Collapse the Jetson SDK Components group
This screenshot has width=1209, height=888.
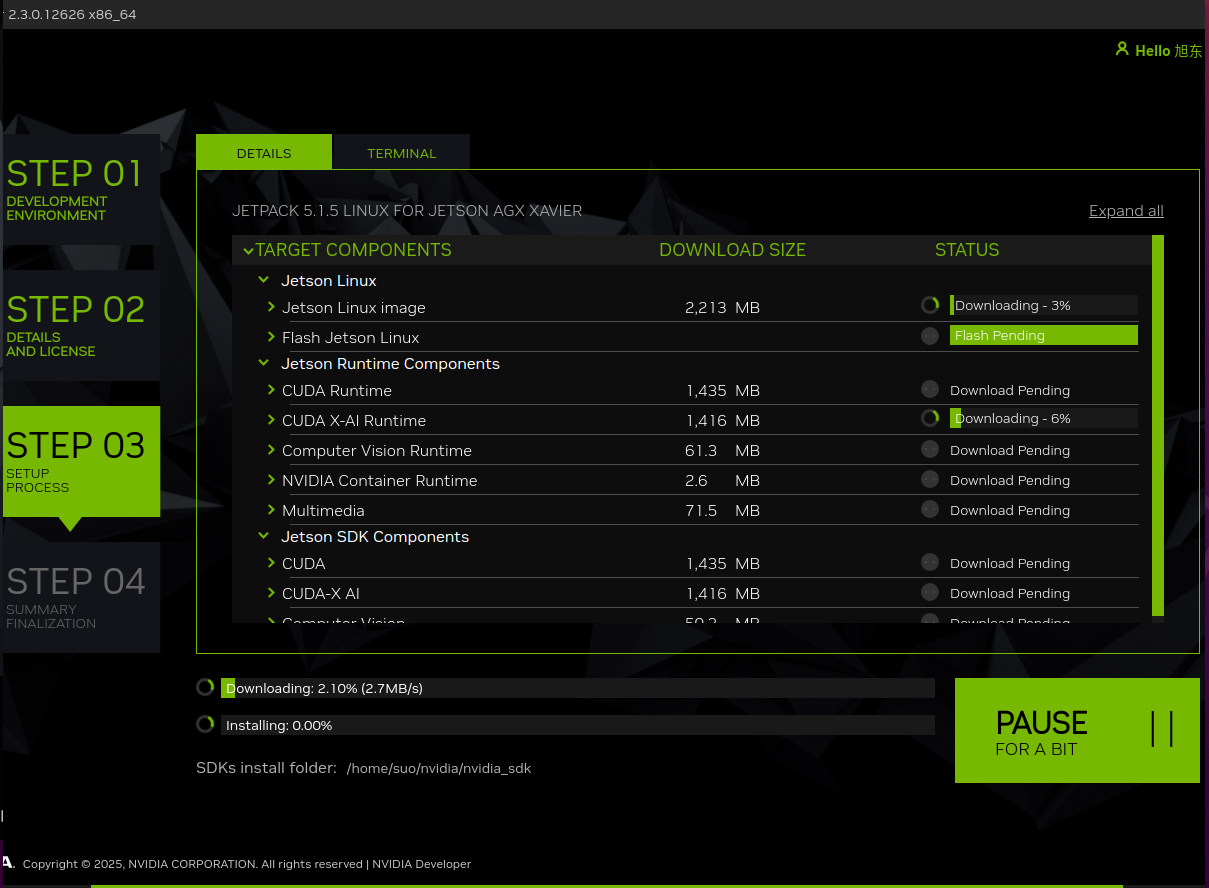(264, 537)
